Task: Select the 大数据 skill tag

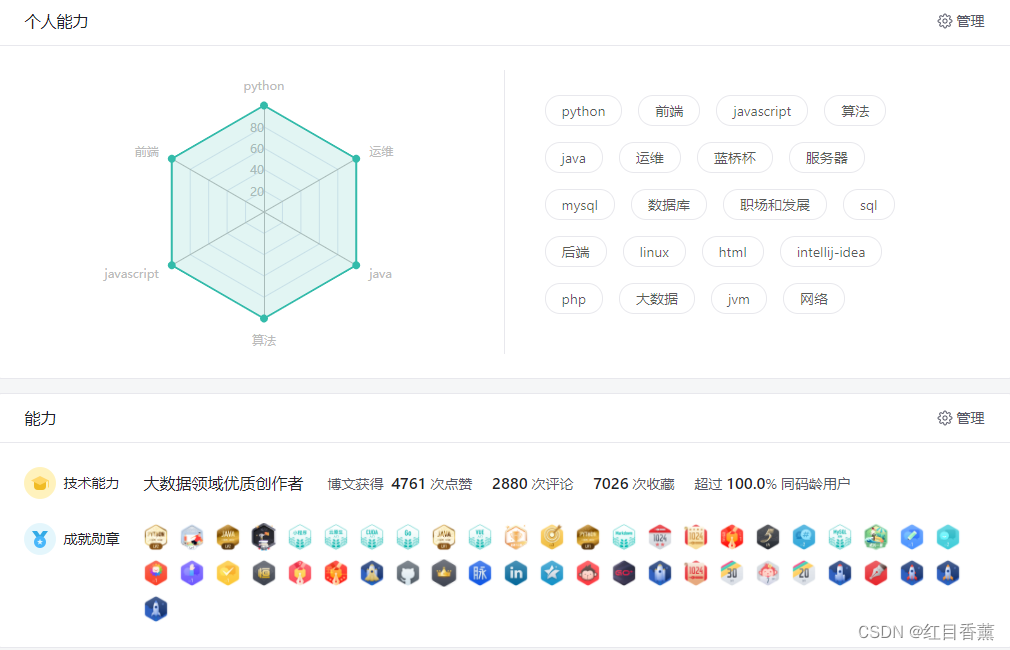Action: 657,298
